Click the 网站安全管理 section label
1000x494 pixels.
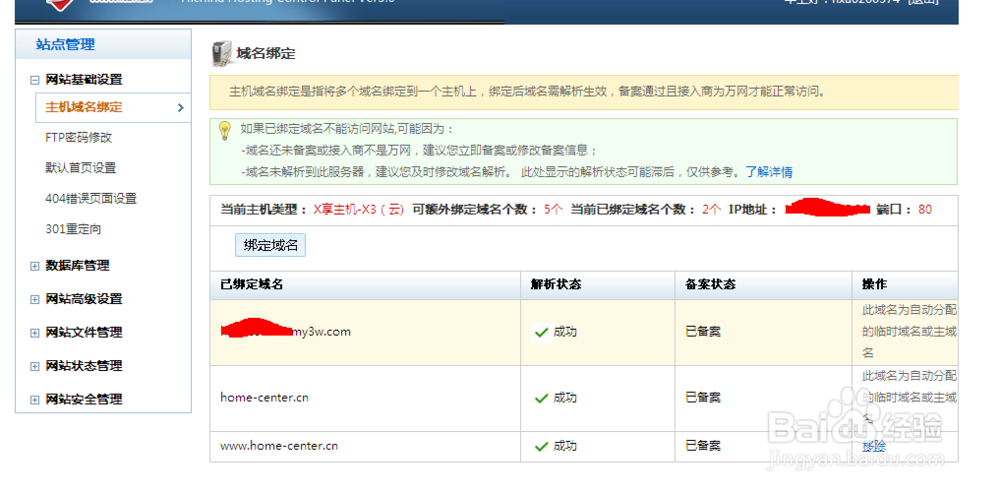[84, 400]
